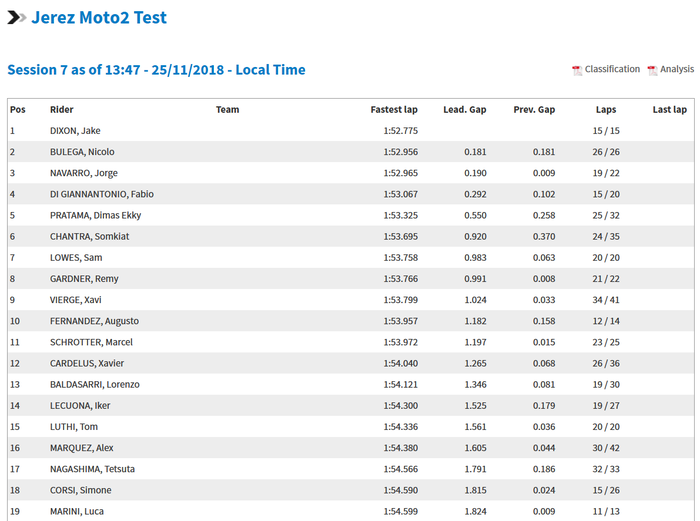This screenshot has width=700, height=521.
Task: Click the Last lap column header
Action: click(669, 110)
